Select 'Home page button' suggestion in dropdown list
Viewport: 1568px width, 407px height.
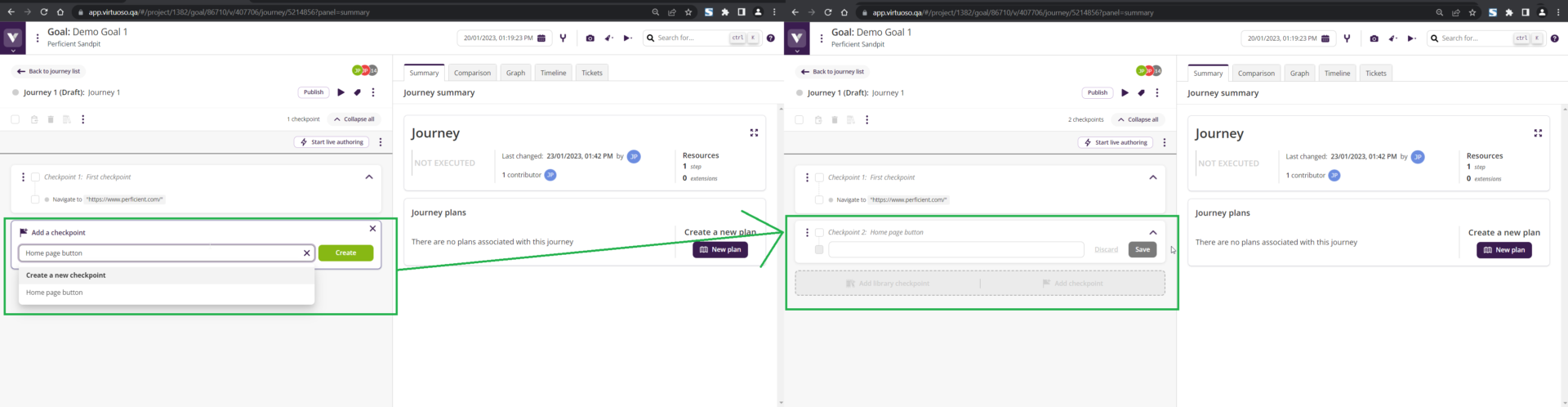click(x=55, y=293)
